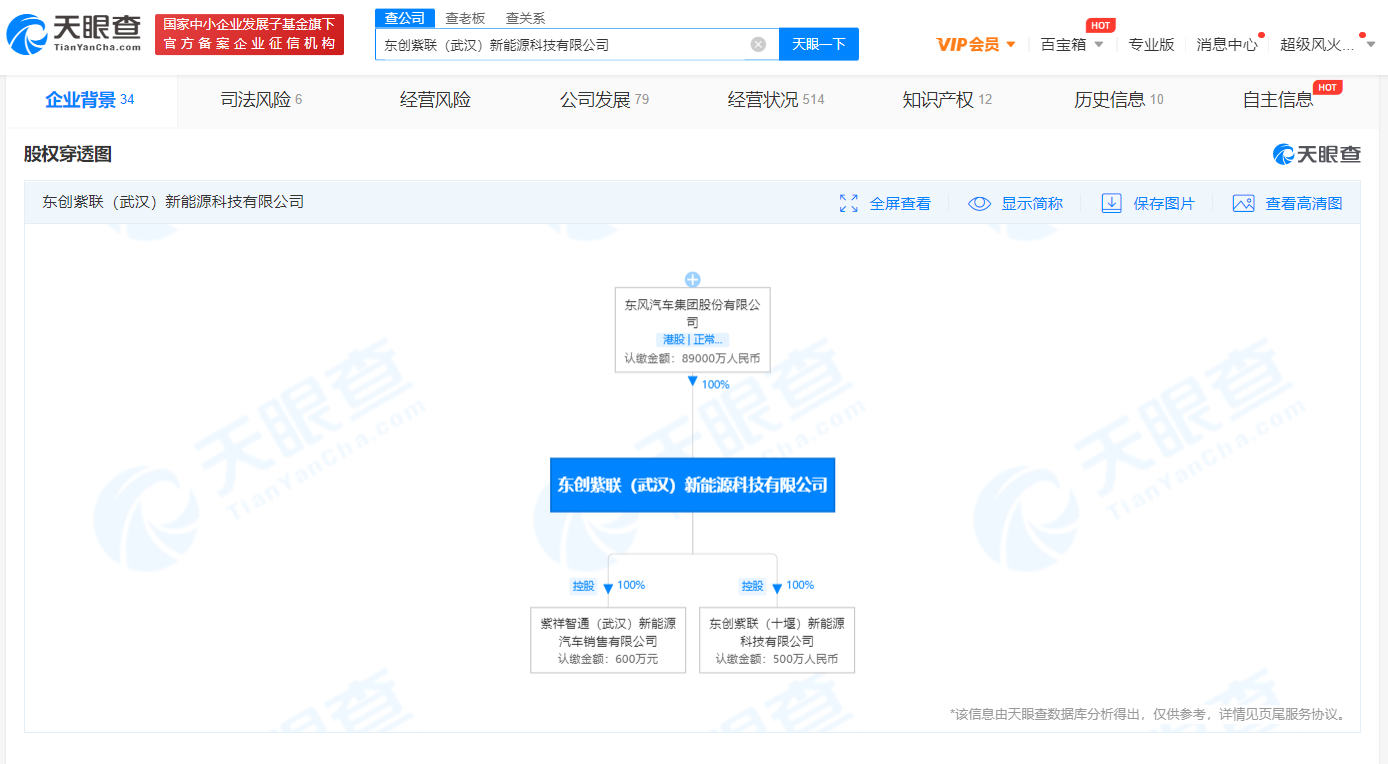Switch to 查关系 search tab
Screen dimensions: 1388x764
(526, 18)
